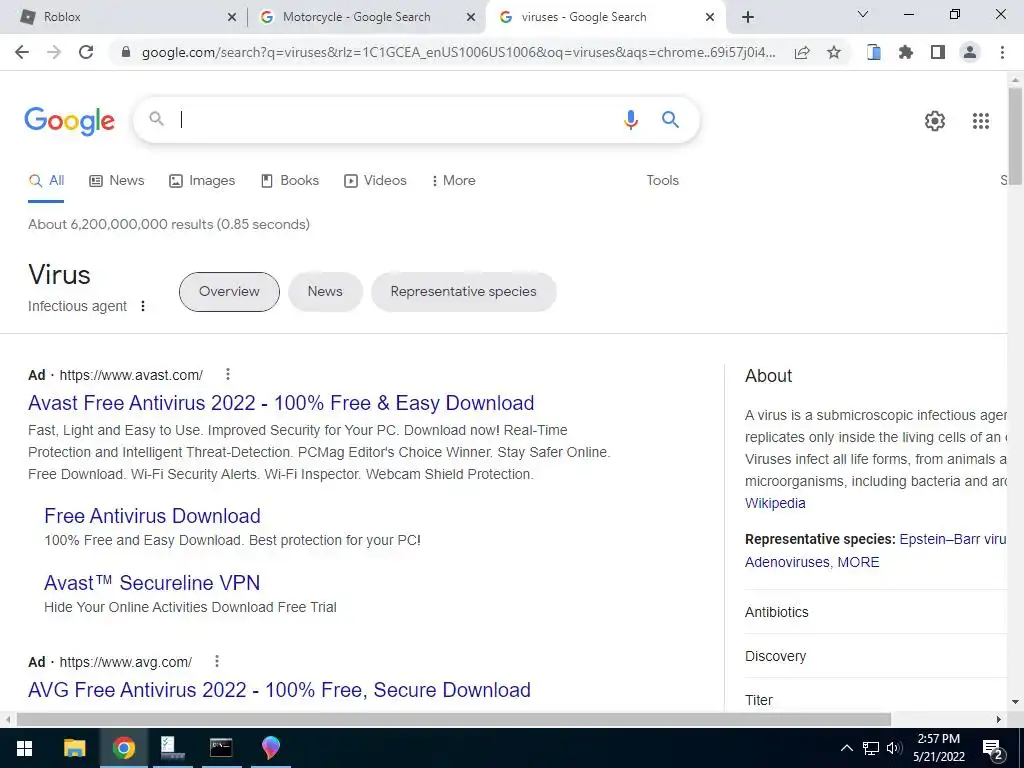
Task: Expand the More search categories menu
Action: pyautogui.click(x=453, y=181)
